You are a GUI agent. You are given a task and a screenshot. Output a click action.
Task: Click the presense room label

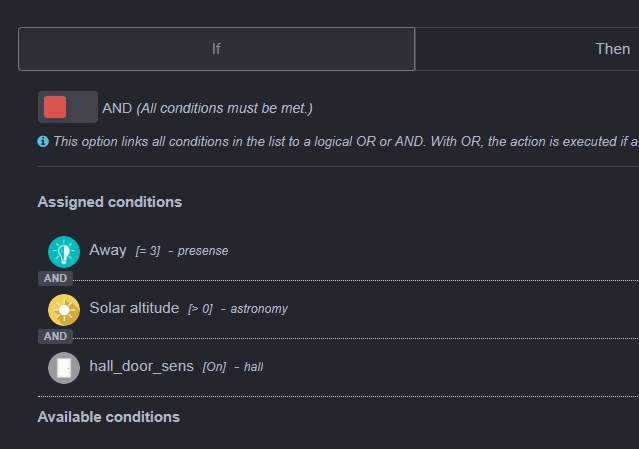203,251
